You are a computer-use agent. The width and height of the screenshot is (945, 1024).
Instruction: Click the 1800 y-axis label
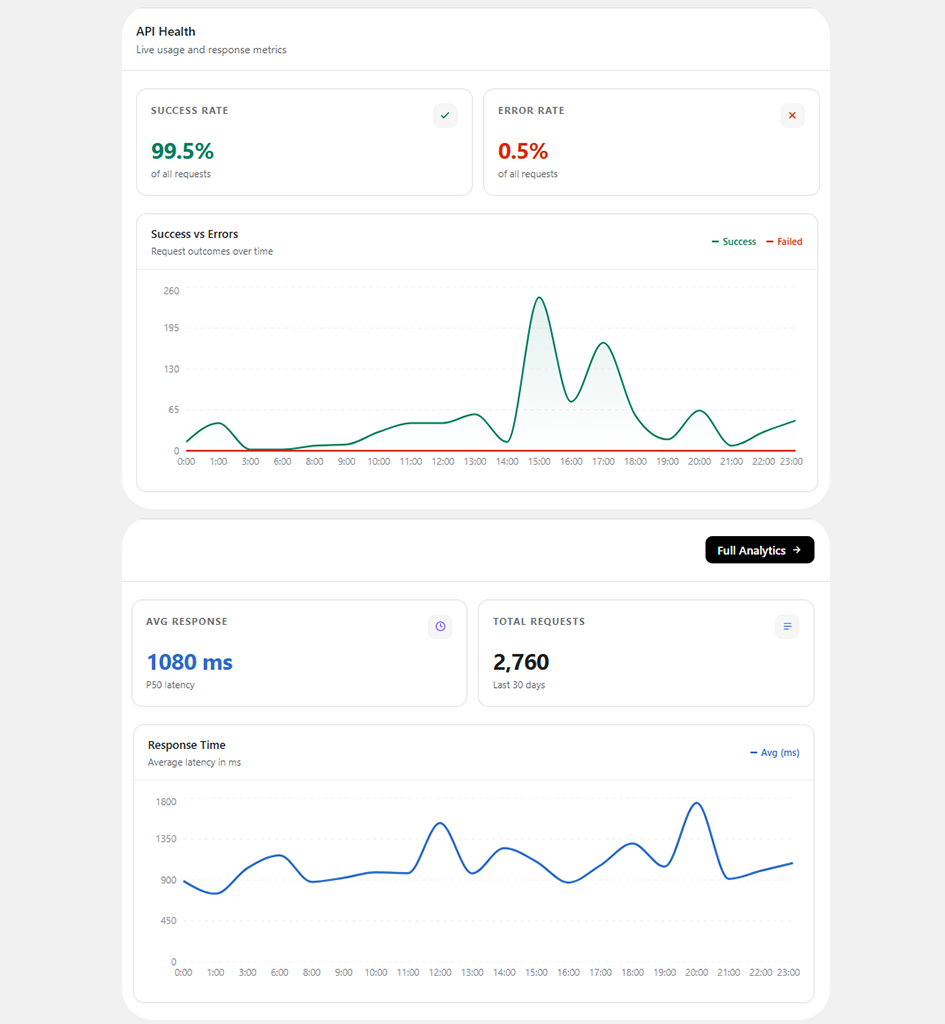coord(166,801)
